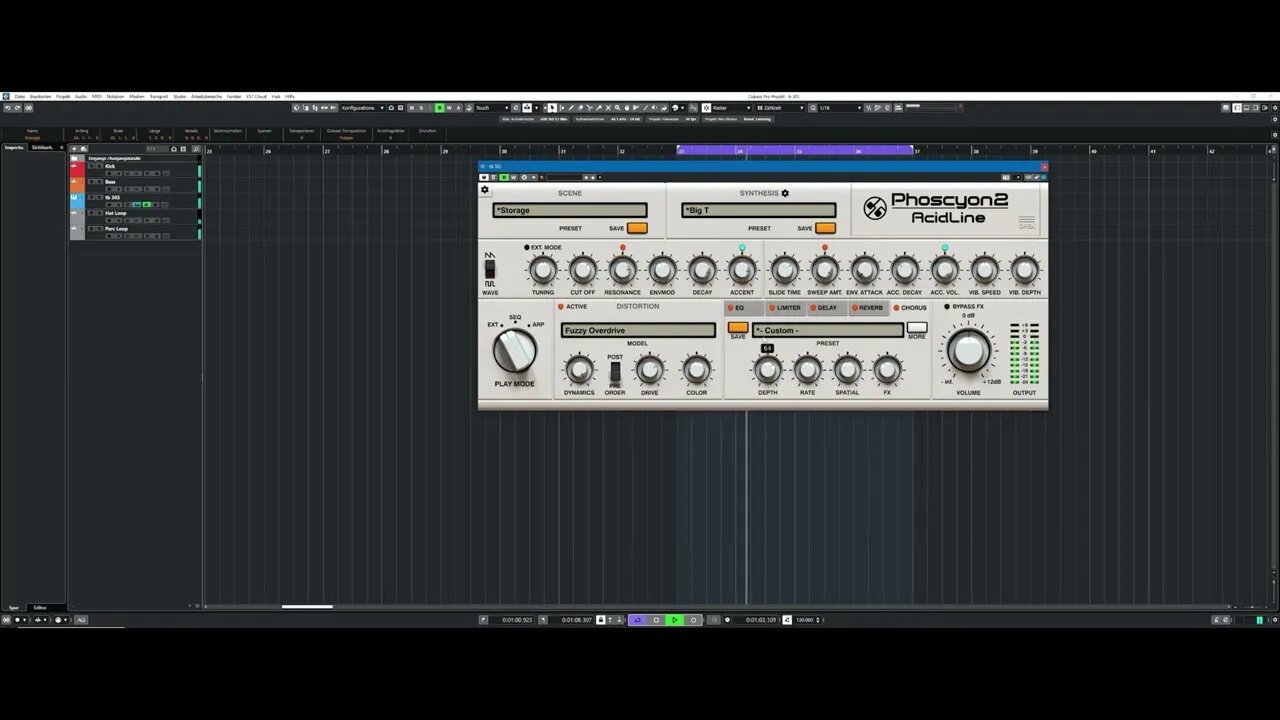Open the Projekt menu
Viewport: 1280px width, 720px height.
[x=63, y=96]
